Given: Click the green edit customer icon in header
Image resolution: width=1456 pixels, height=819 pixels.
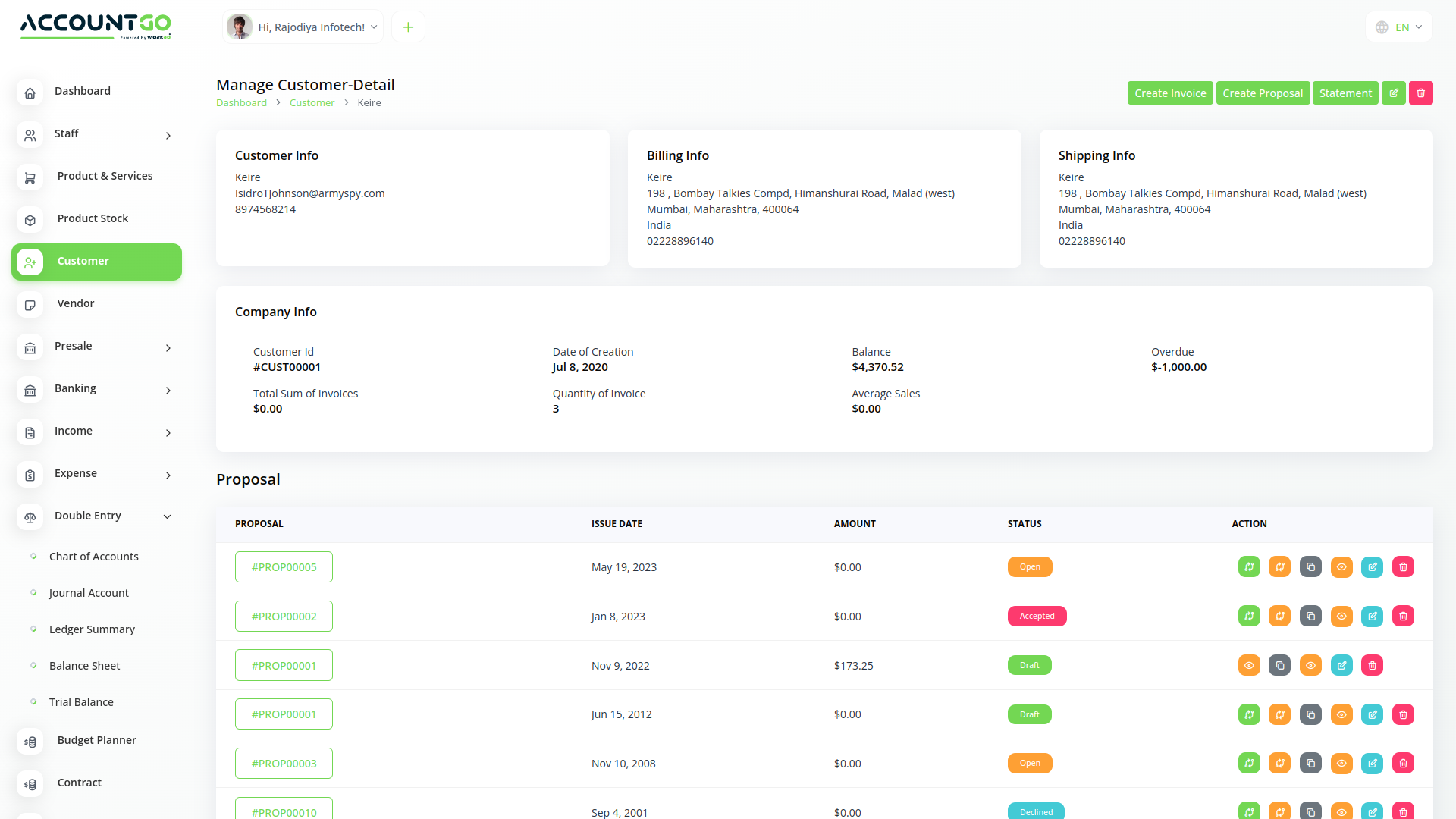Looking at the screenshot, I should coord(1393,93).
